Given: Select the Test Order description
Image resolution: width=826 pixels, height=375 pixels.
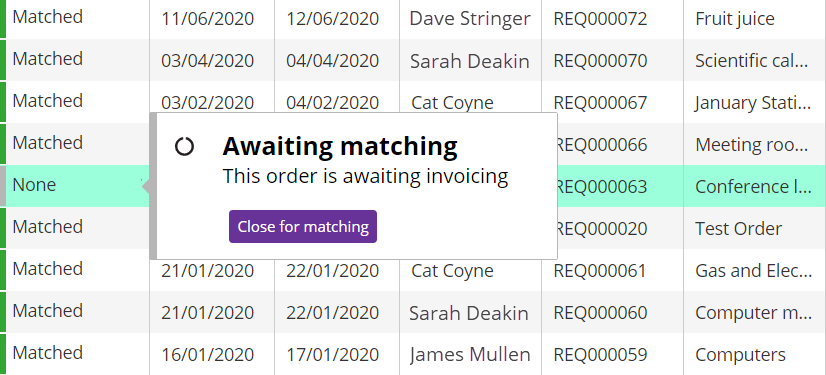Looking at the screenshot, I should coord(739,229).
